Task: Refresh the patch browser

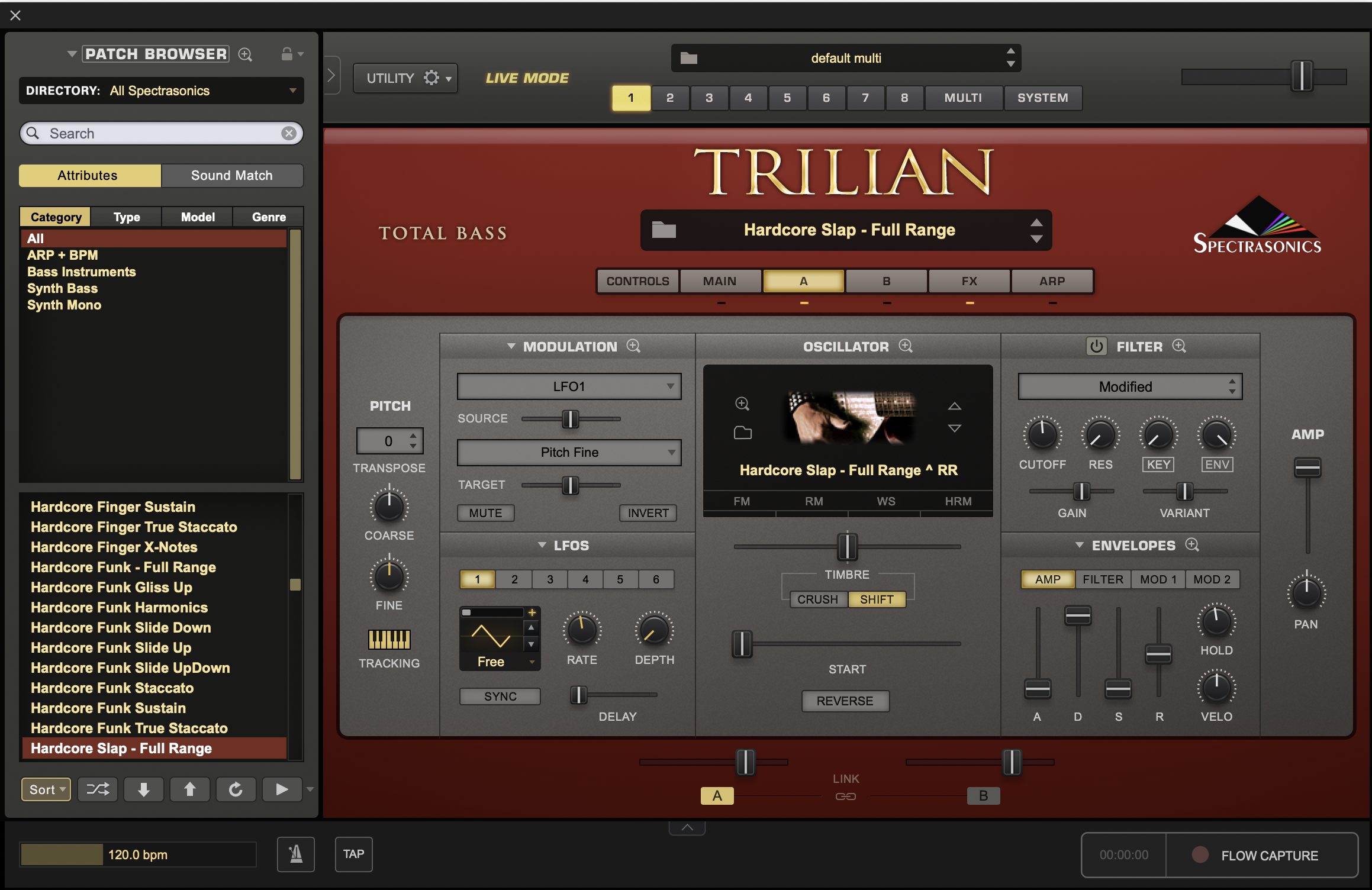Action: 236,789
